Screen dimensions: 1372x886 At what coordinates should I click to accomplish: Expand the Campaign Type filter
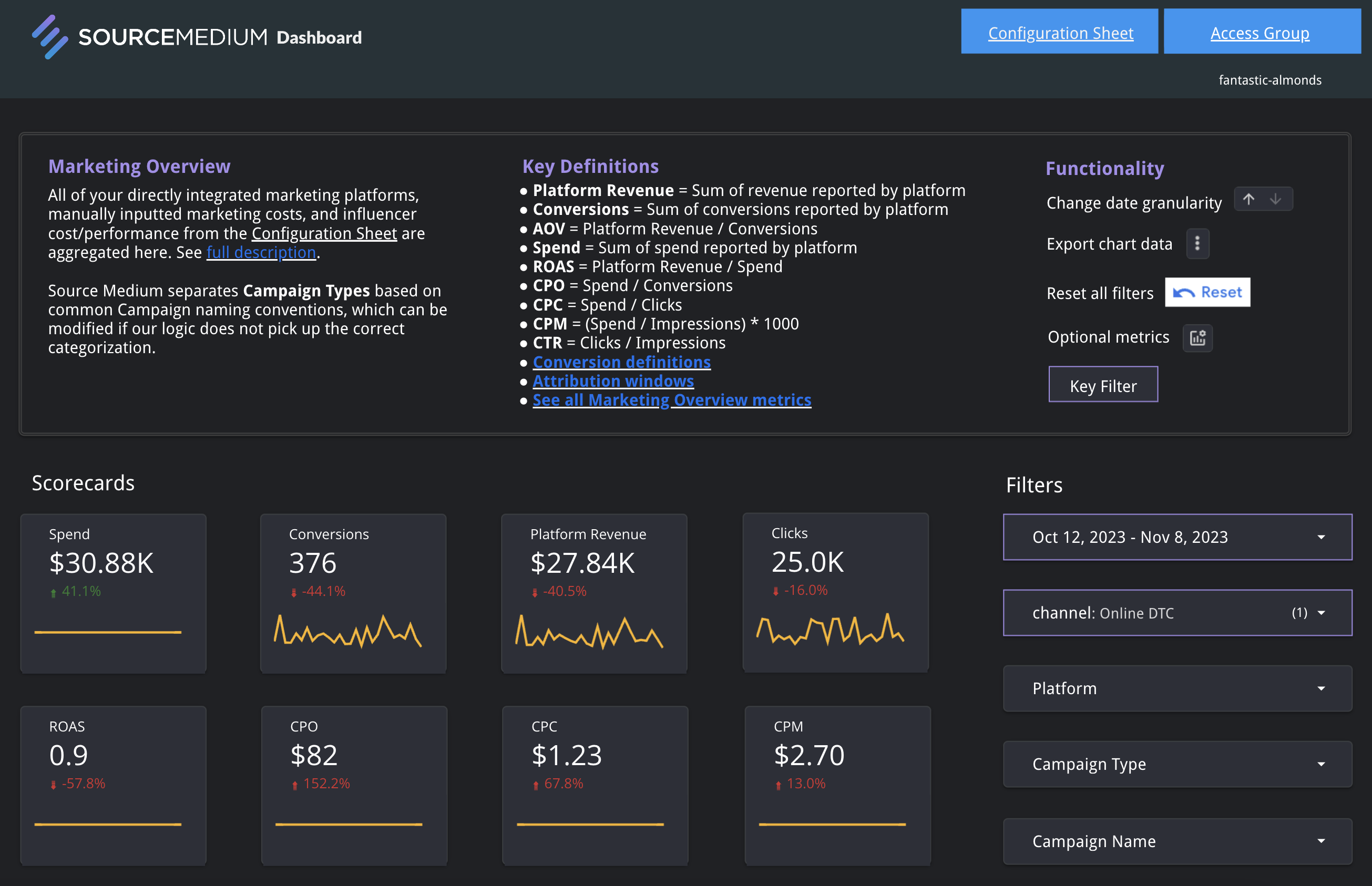pos(1177,764)
